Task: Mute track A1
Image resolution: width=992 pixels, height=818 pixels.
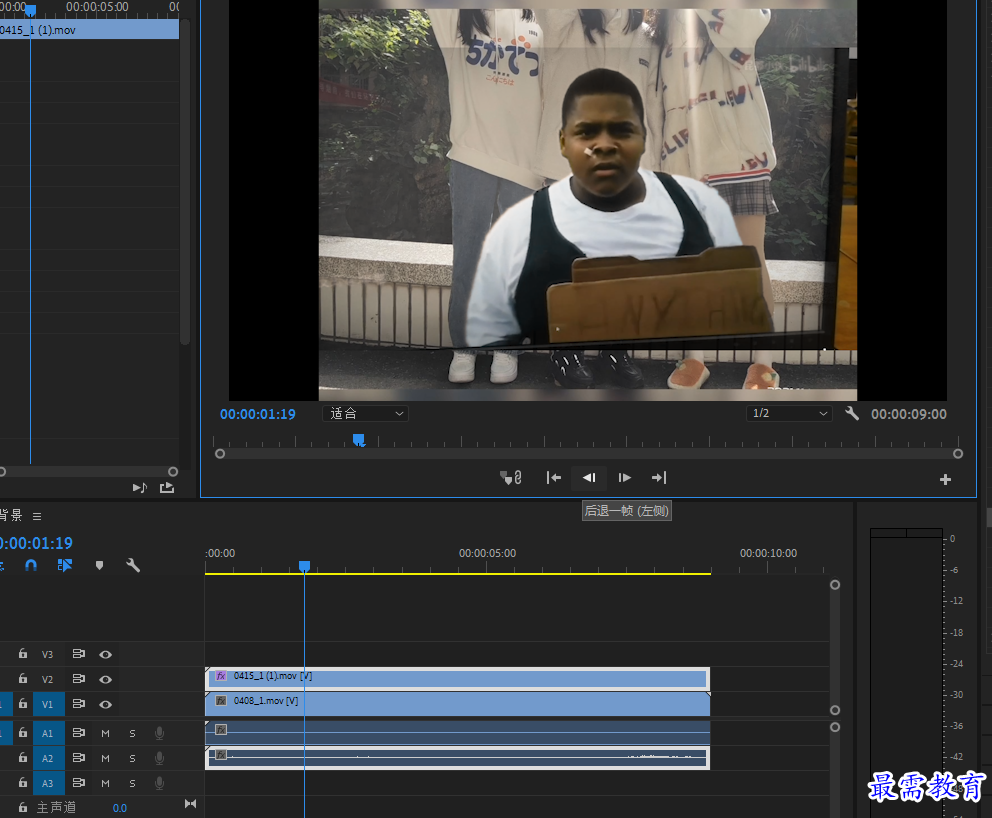Action: 106,733
